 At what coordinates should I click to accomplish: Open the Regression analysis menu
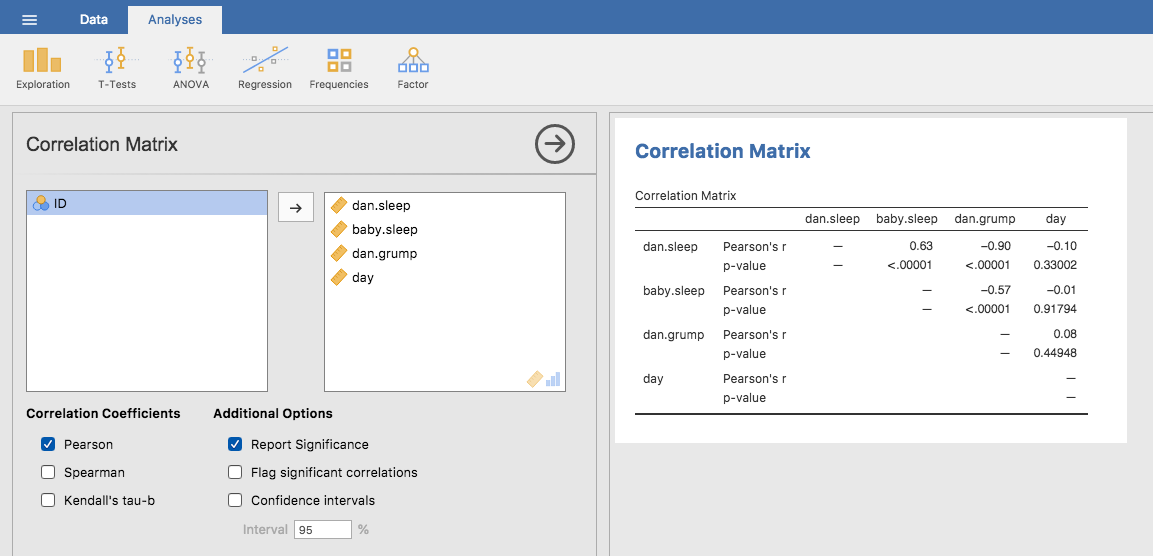coord(265,67)
